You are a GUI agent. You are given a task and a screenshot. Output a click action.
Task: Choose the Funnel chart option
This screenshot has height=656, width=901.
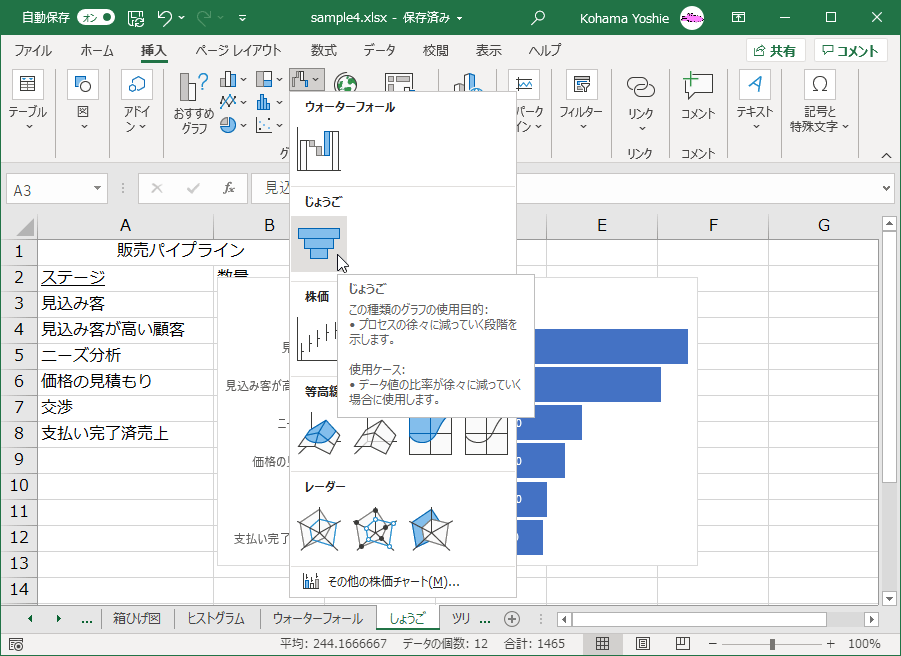[319, 244]
